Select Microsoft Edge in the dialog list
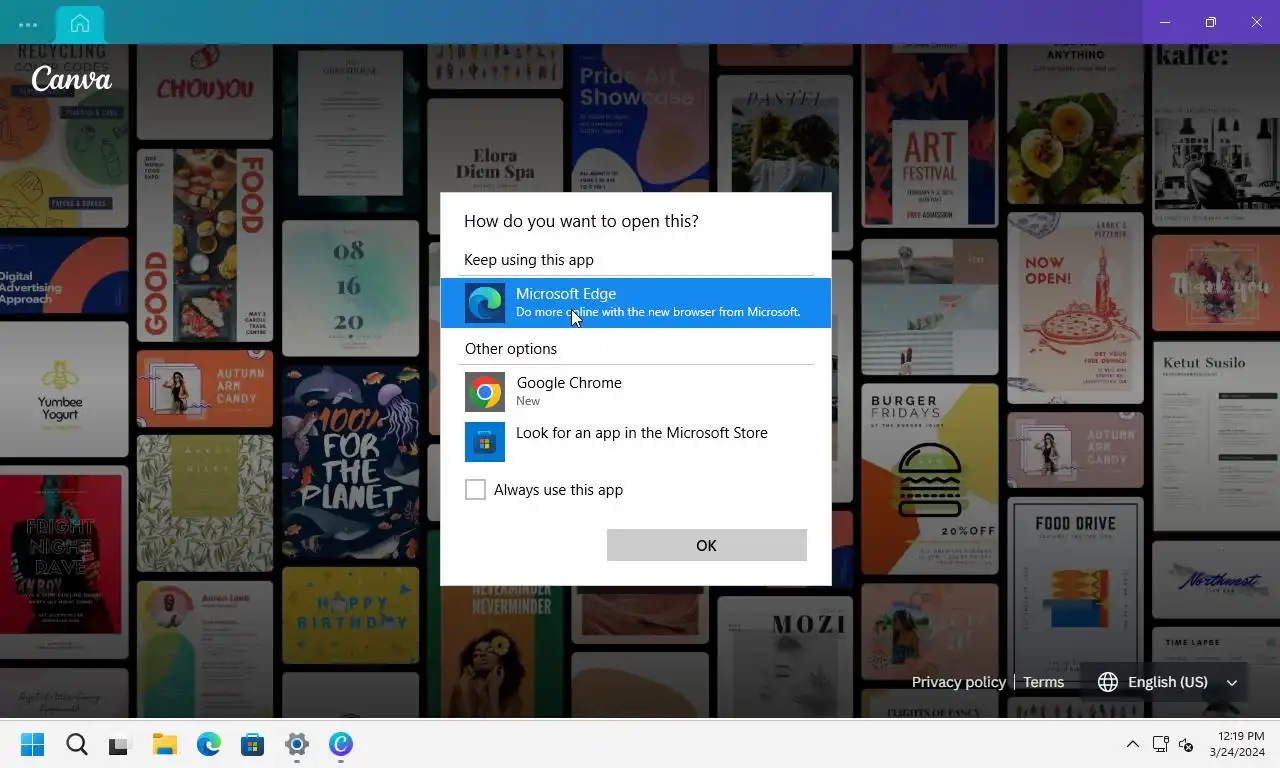Viewport: 1280px width, 768px height. click(636, 303)
